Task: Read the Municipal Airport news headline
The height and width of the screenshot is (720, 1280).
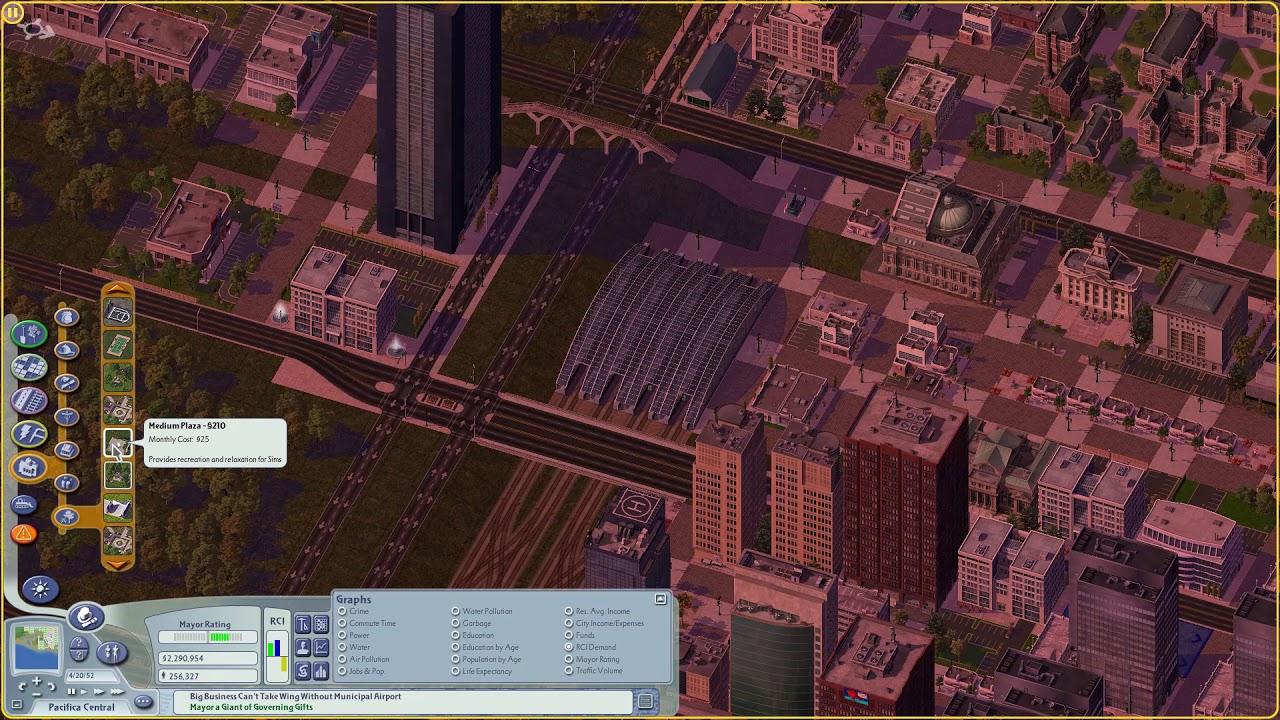Action: [295, 696]
